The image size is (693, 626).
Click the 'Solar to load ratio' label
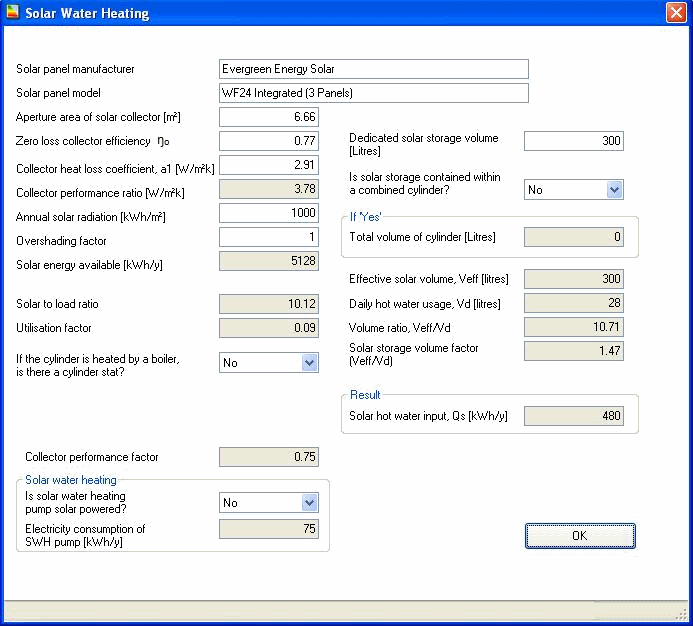pyautogui.click(x=57, y=304)
